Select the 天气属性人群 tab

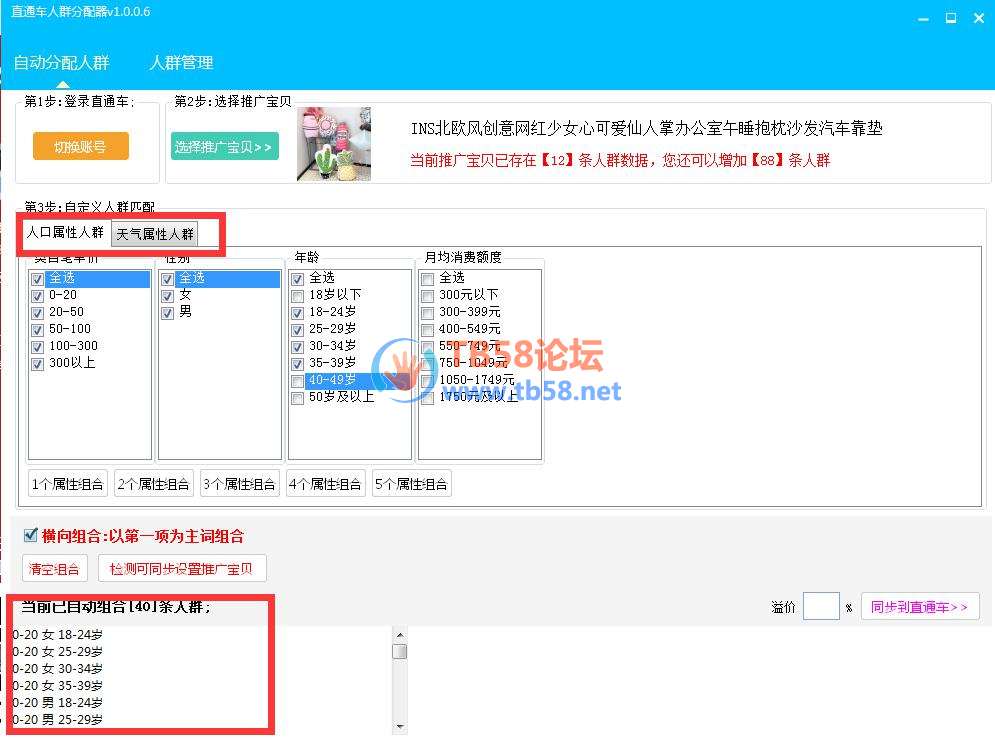click(155, 234)
